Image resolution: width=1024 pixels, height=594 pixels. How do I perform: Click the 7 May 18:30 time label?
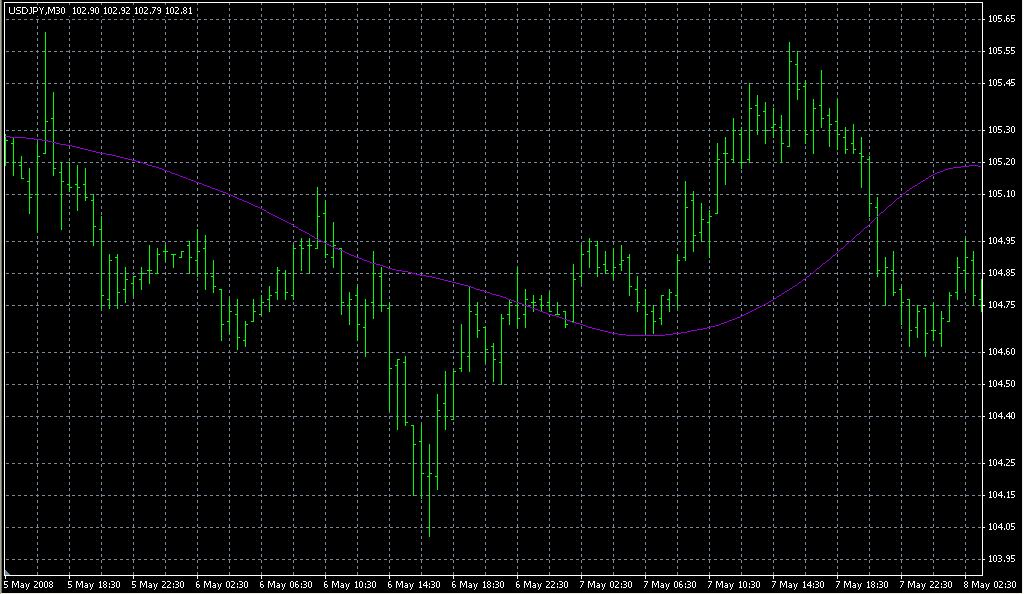(861, 585)
